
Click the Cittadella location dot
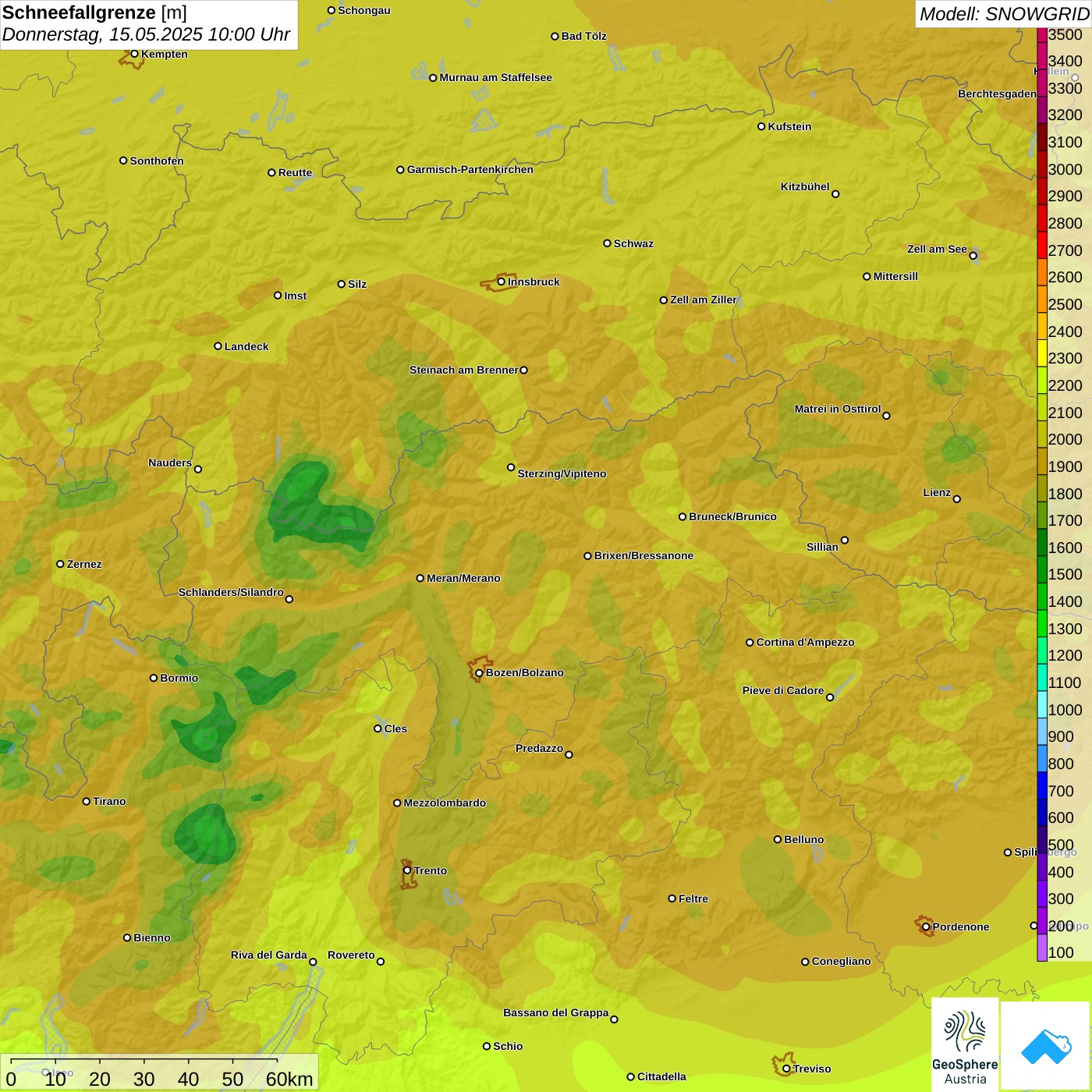tap(630, 1076)
